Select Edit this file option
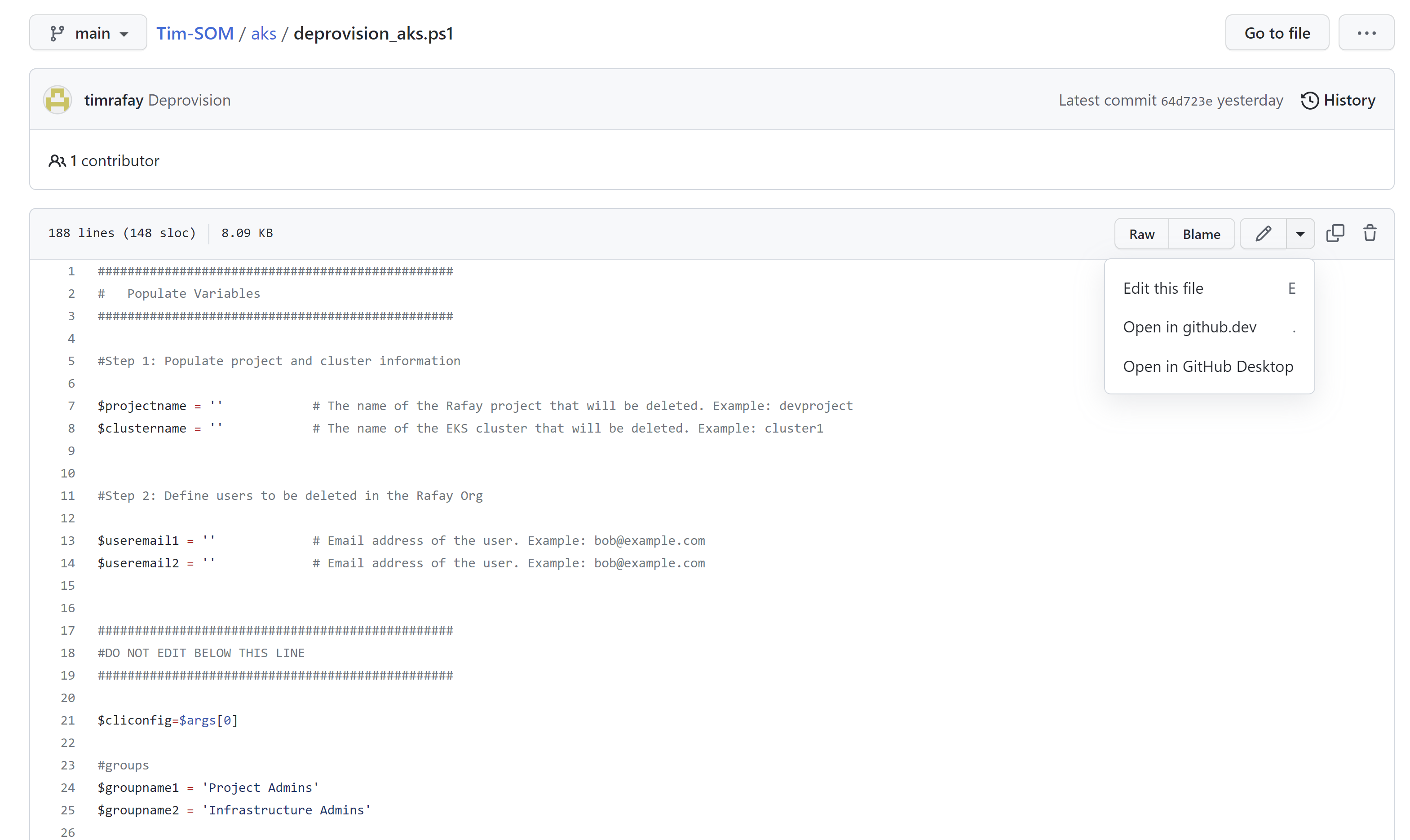 1163,287
